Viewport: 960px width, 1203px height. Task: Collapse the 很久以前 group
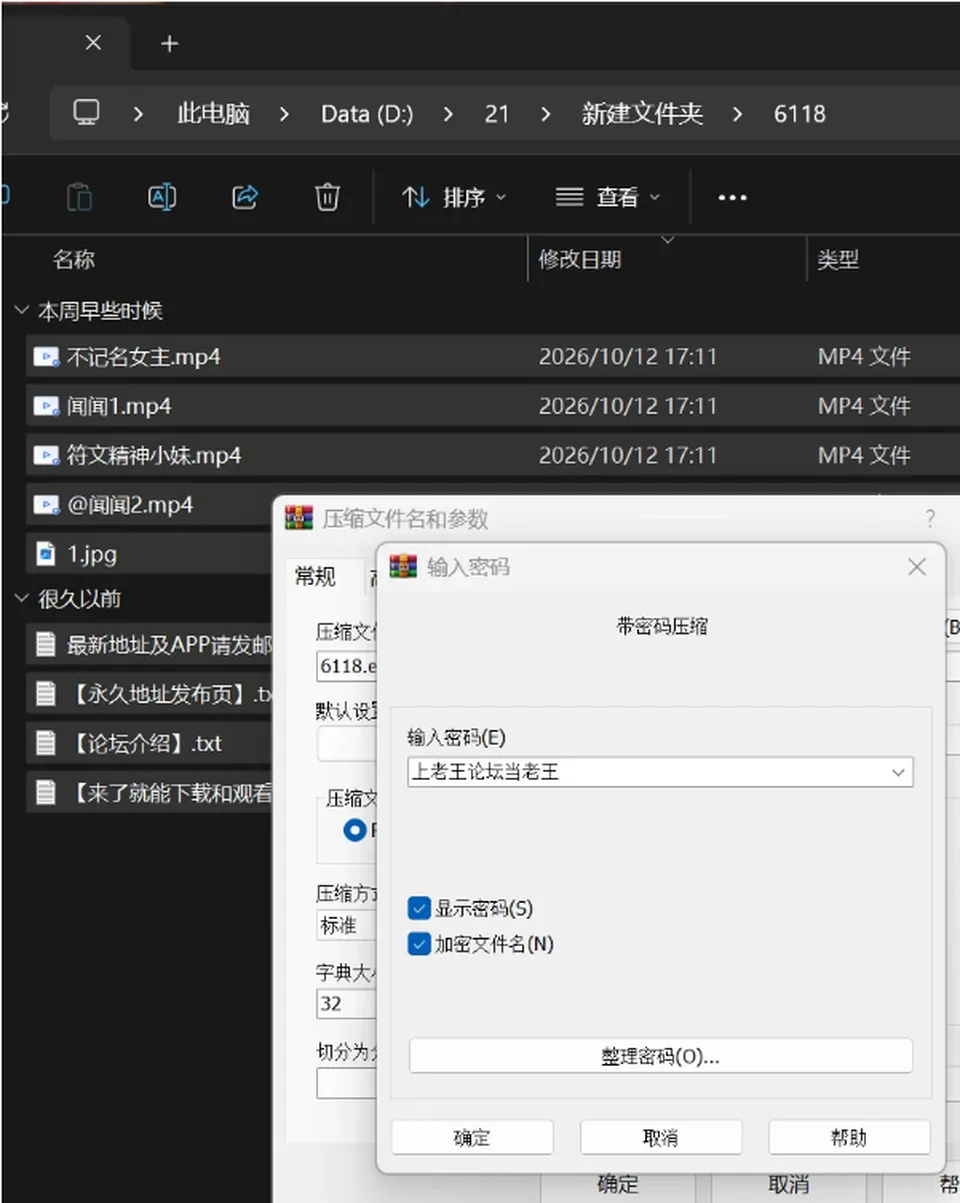21,598
